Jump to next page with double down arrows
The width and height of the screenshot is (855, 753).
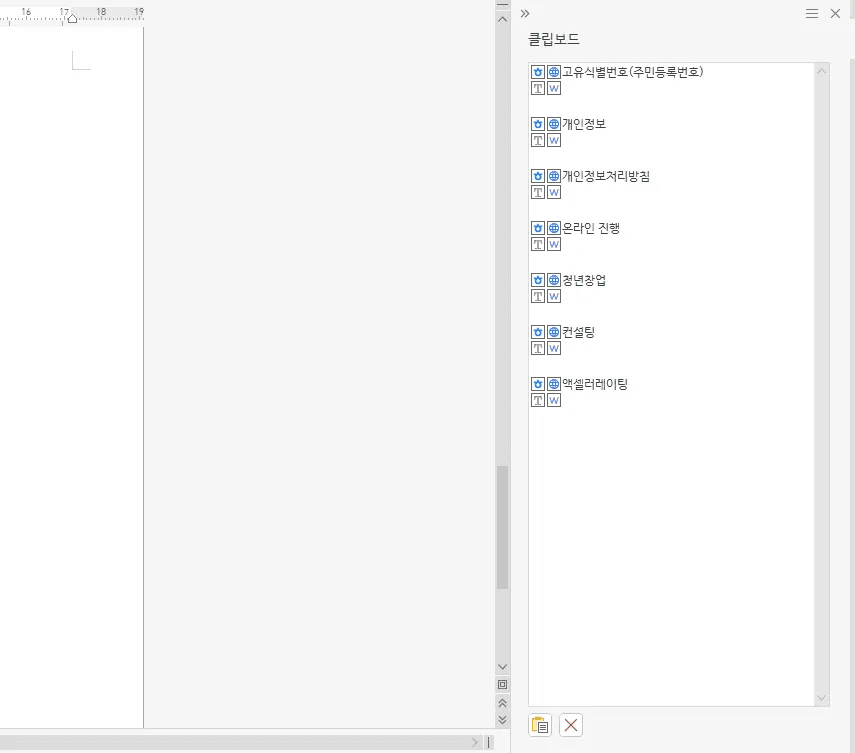502,719
